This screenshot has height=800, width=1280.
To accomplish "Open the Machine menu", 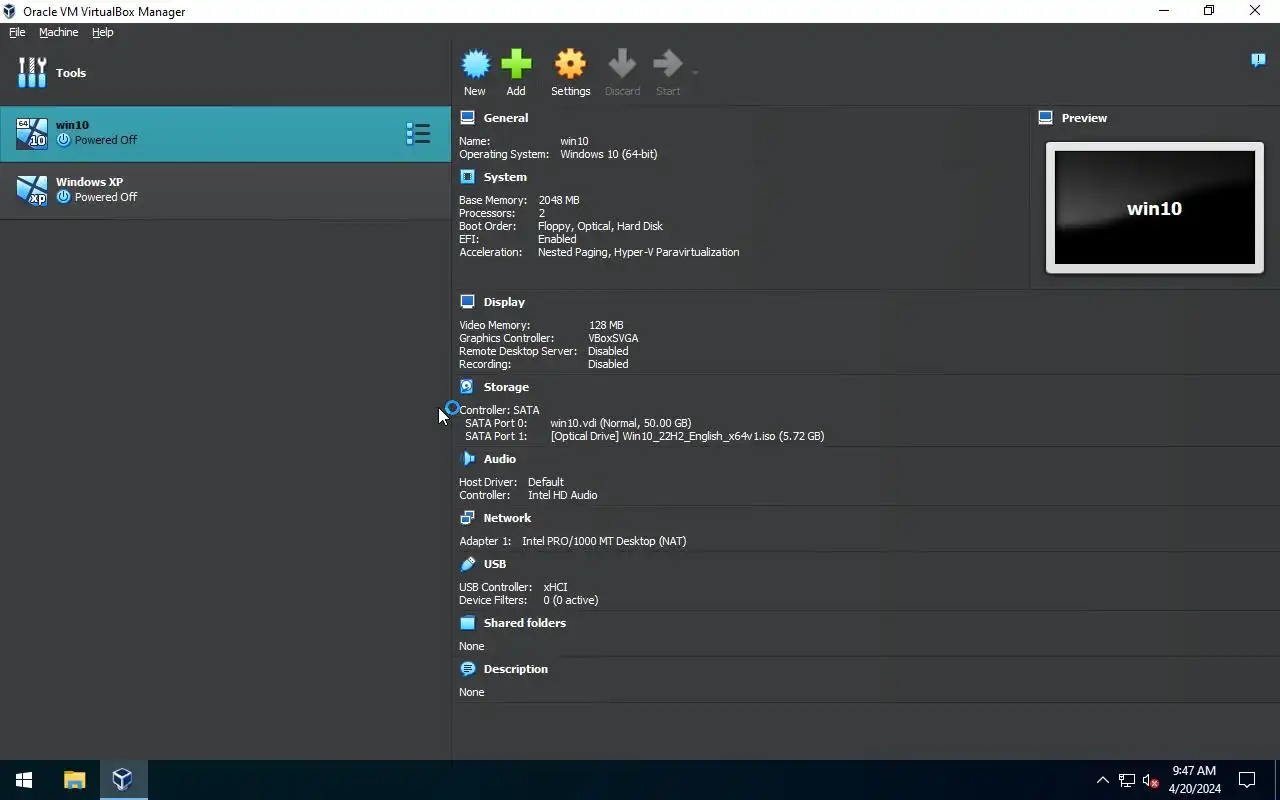I will point(58,32).
